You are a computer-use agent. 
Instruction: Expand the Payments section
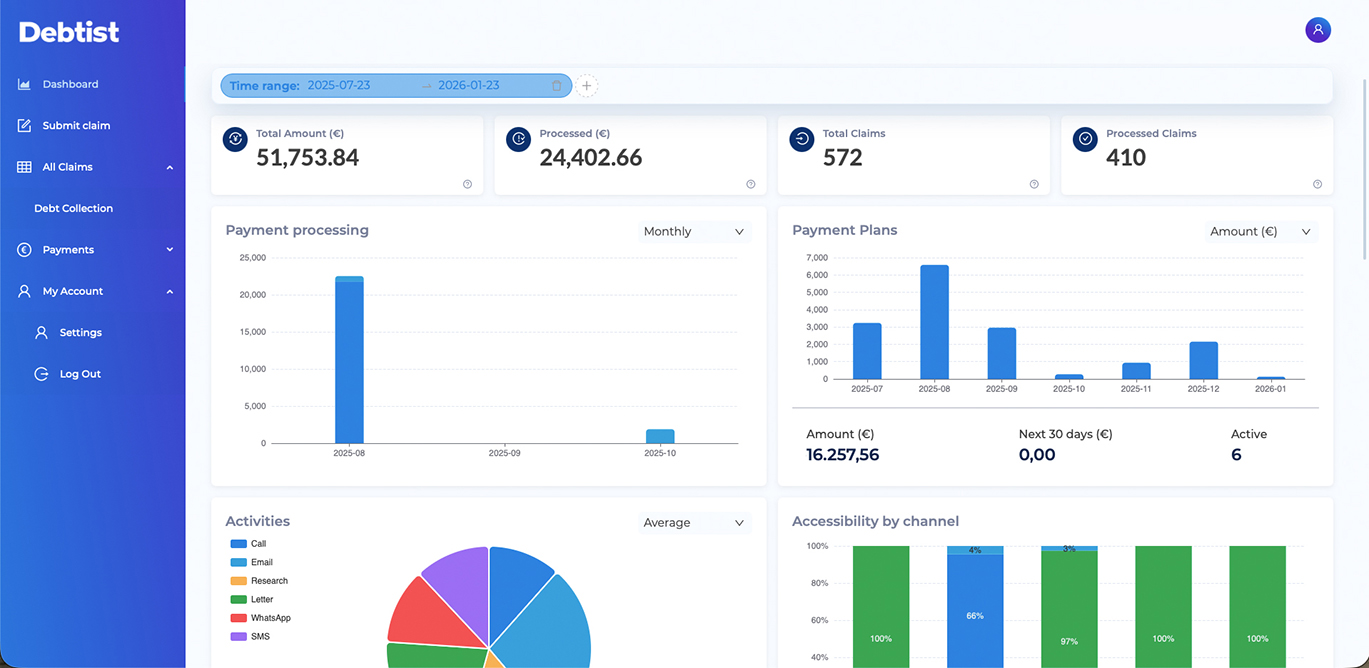170,249
